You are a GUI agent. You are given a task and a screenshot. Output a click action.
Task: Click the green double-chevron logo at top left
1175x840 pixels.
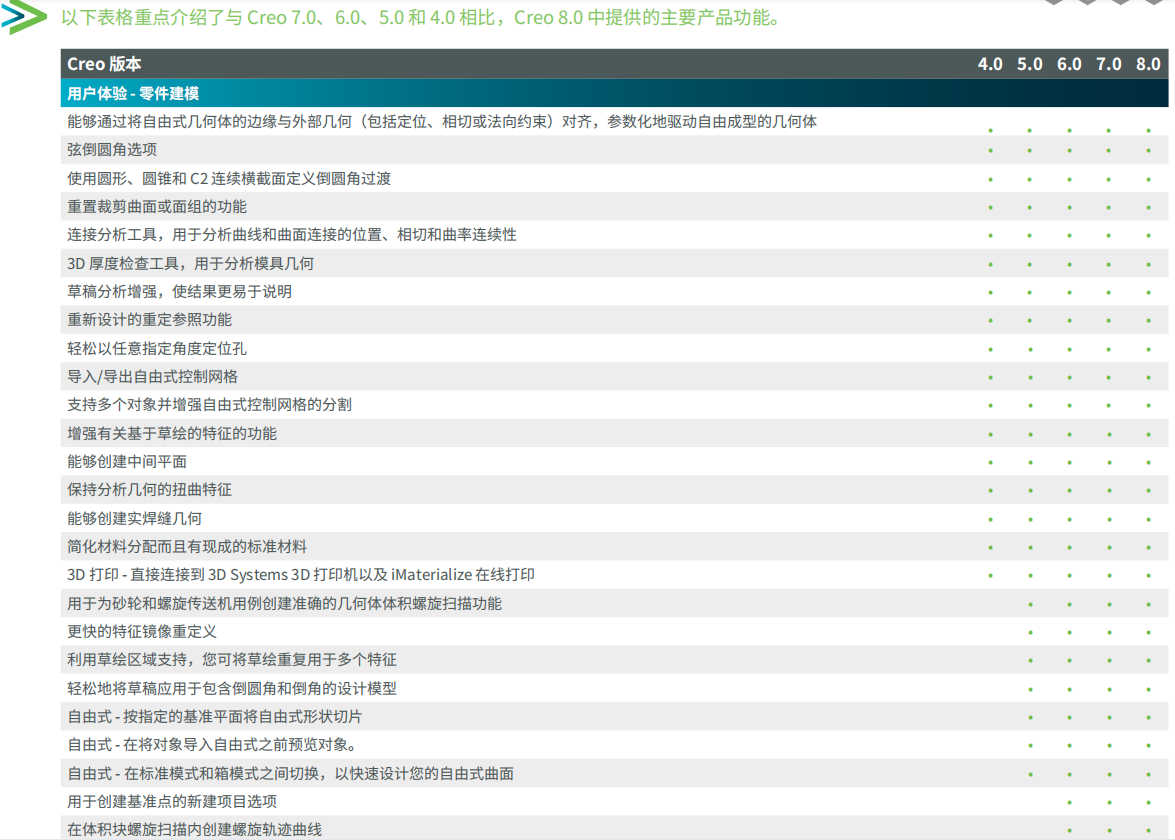(x=24, y=17)
